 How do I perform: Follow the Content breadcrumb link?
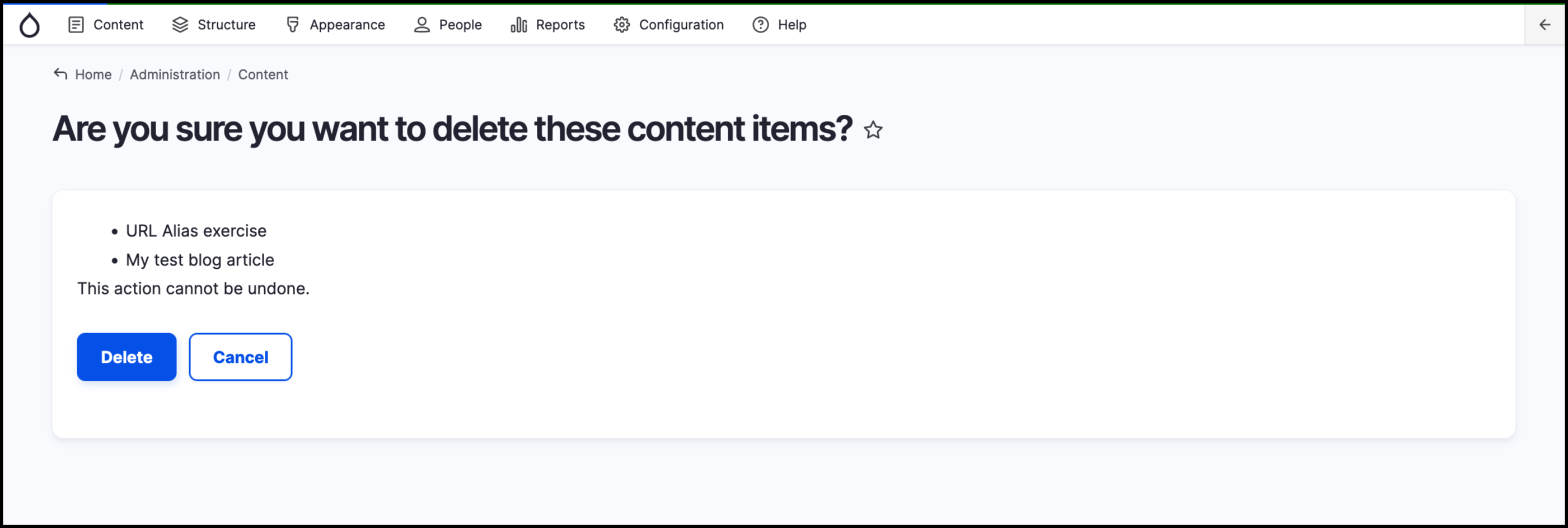coord(263,74)
